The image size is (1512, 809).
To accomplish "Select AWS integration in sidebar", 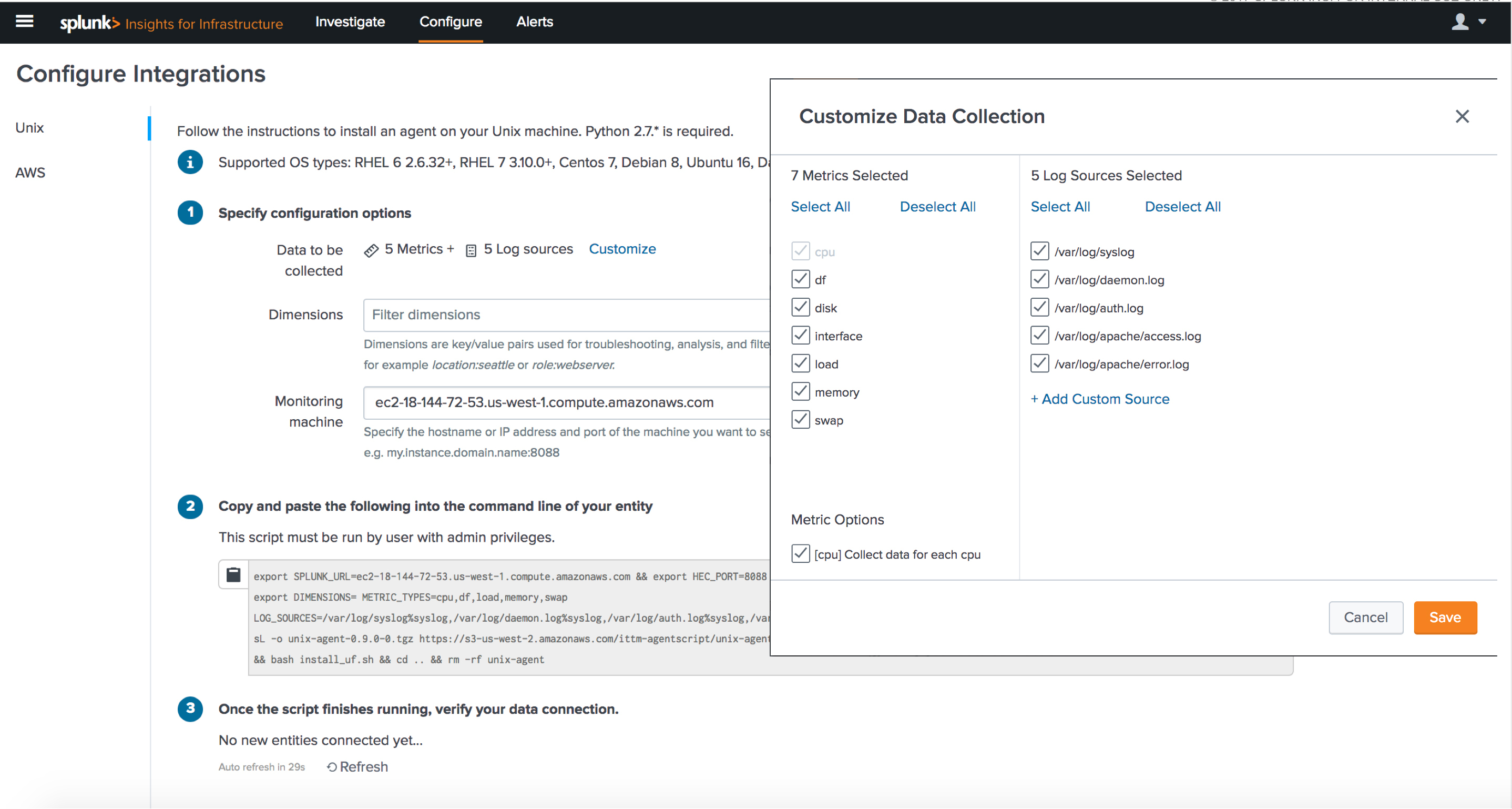I will (30, 173).
